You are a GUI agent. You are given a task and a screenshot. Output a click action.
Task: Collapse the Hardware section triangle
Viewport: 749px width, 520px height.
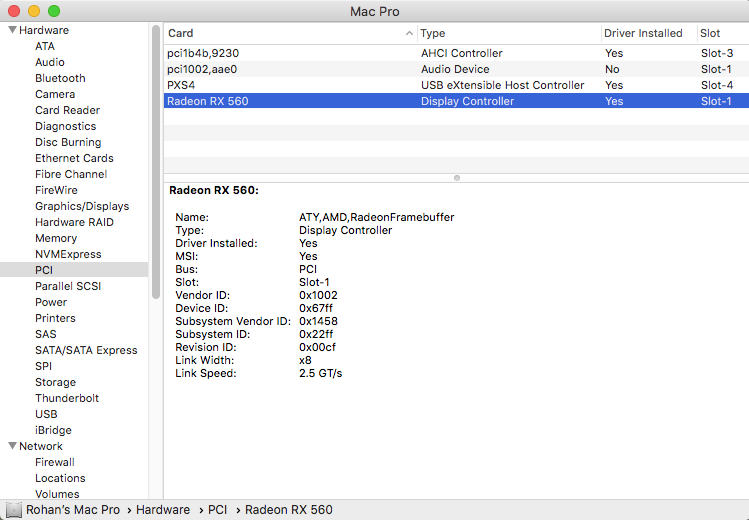point(12,30)
